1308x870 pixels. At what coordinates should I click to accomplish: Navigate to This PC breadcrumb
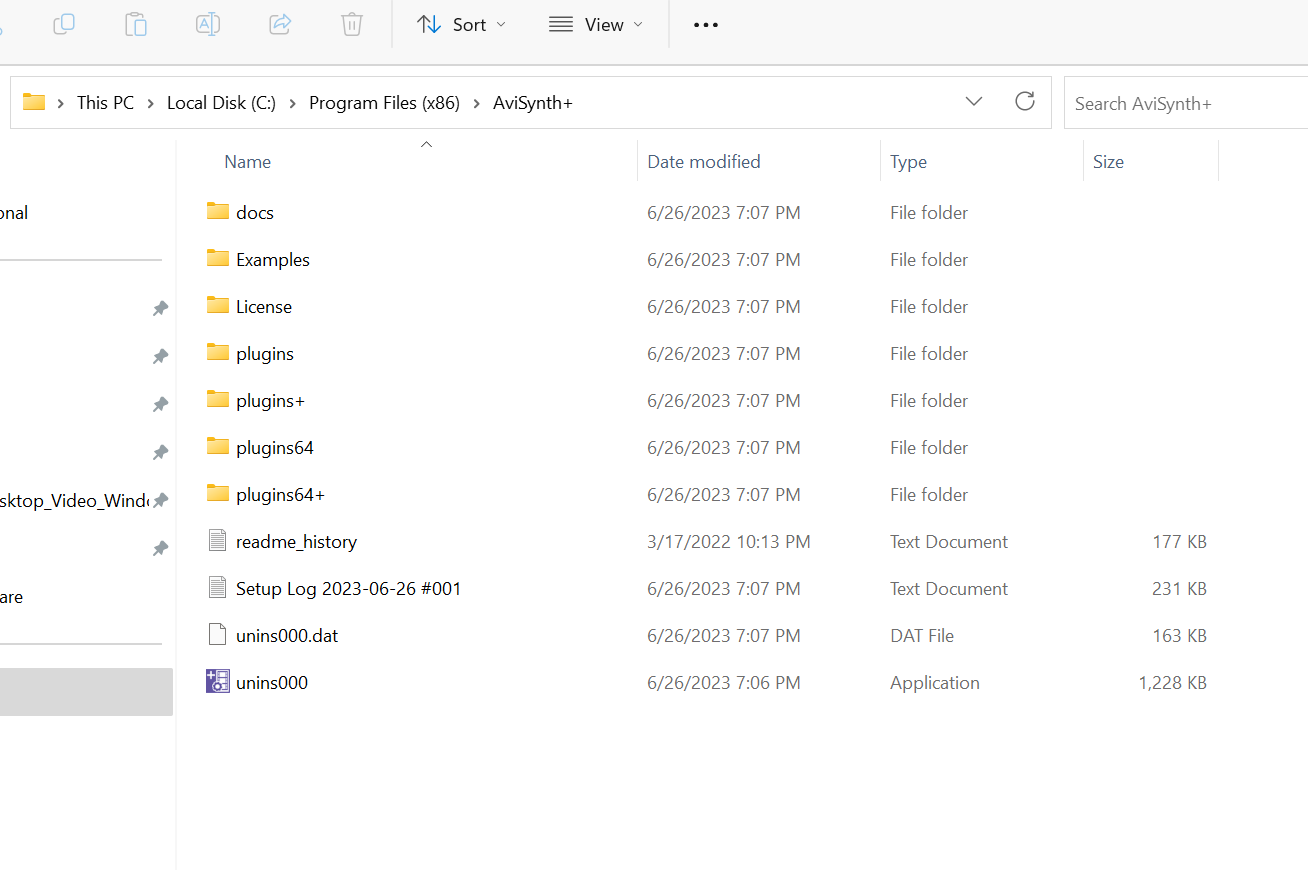[105, 103]
